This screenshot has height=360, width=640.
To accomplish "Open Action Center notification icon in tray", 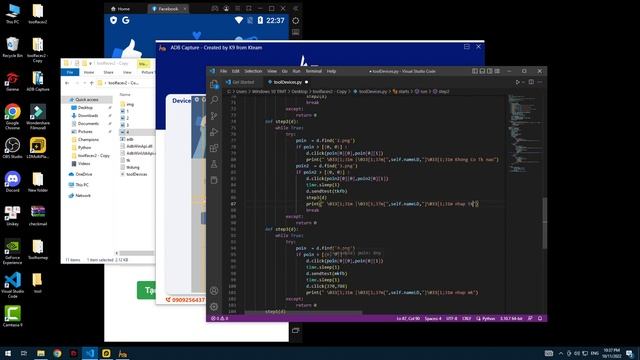I will point(630,353).
